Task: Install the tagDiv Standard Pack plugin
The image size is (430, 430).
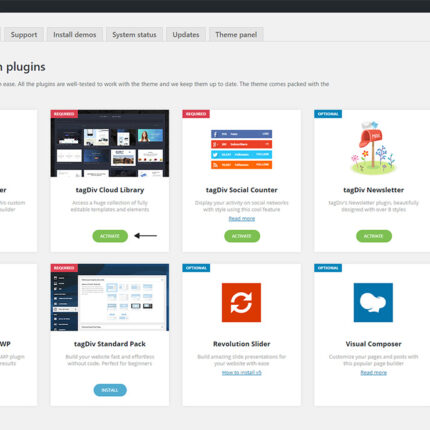Action: click(110, 390)
